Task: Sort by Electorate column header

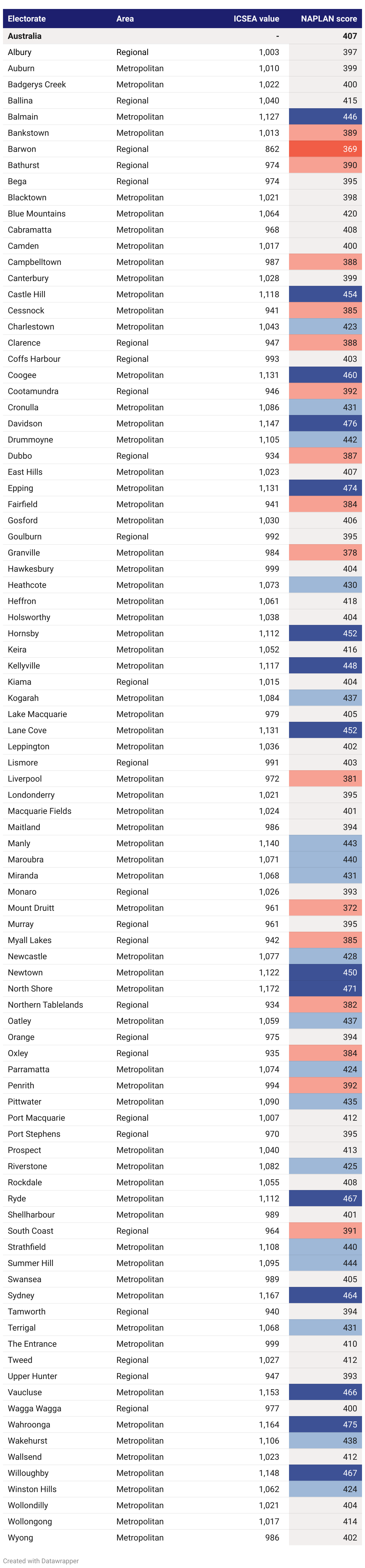Action: [26, 19]
